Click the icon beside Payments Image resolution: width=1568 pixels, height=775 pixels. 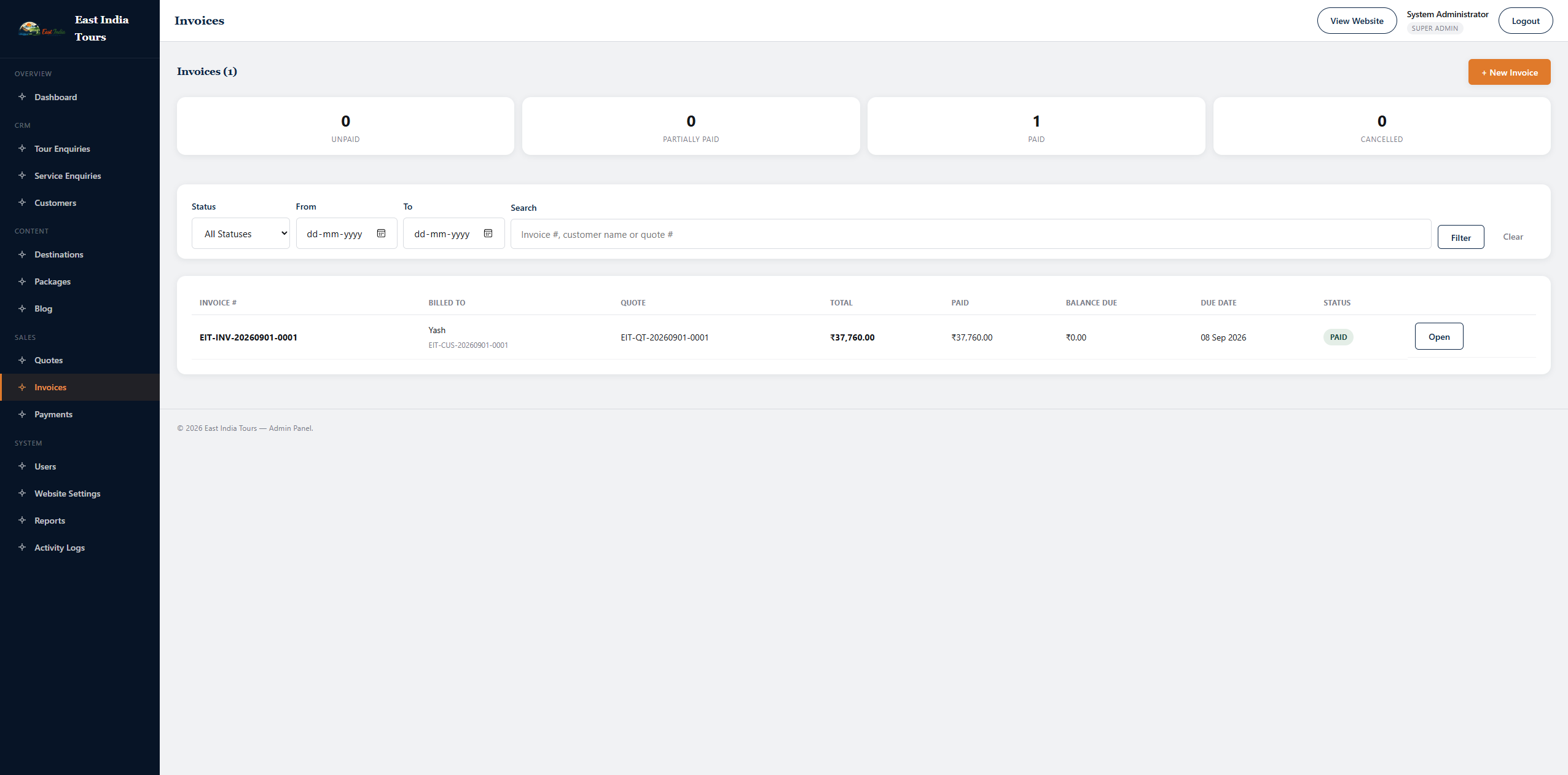22,414
